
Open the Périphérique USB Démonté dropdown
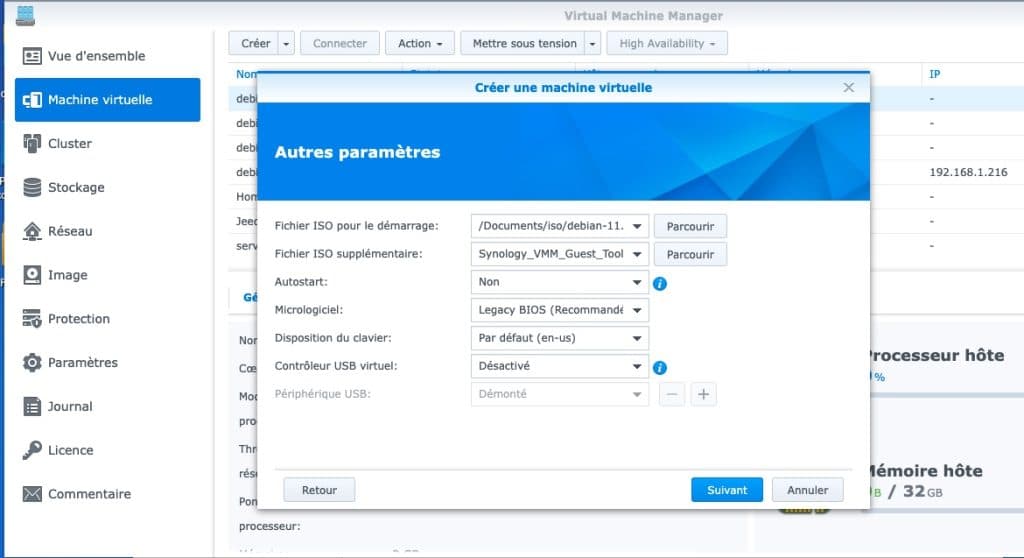[x=560, y=394]
